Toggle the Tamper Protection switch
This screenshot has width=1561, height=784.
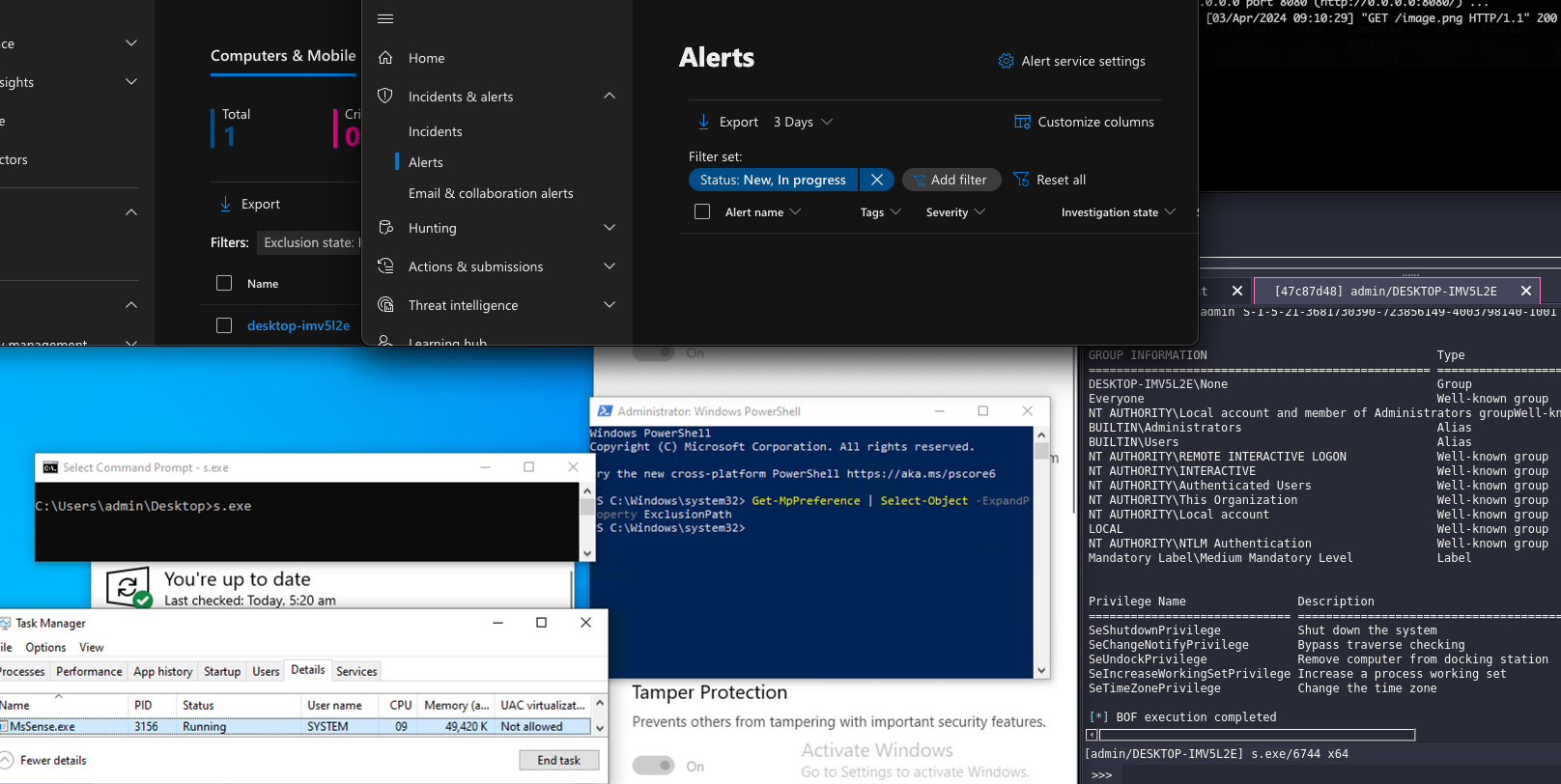point(654,766)
